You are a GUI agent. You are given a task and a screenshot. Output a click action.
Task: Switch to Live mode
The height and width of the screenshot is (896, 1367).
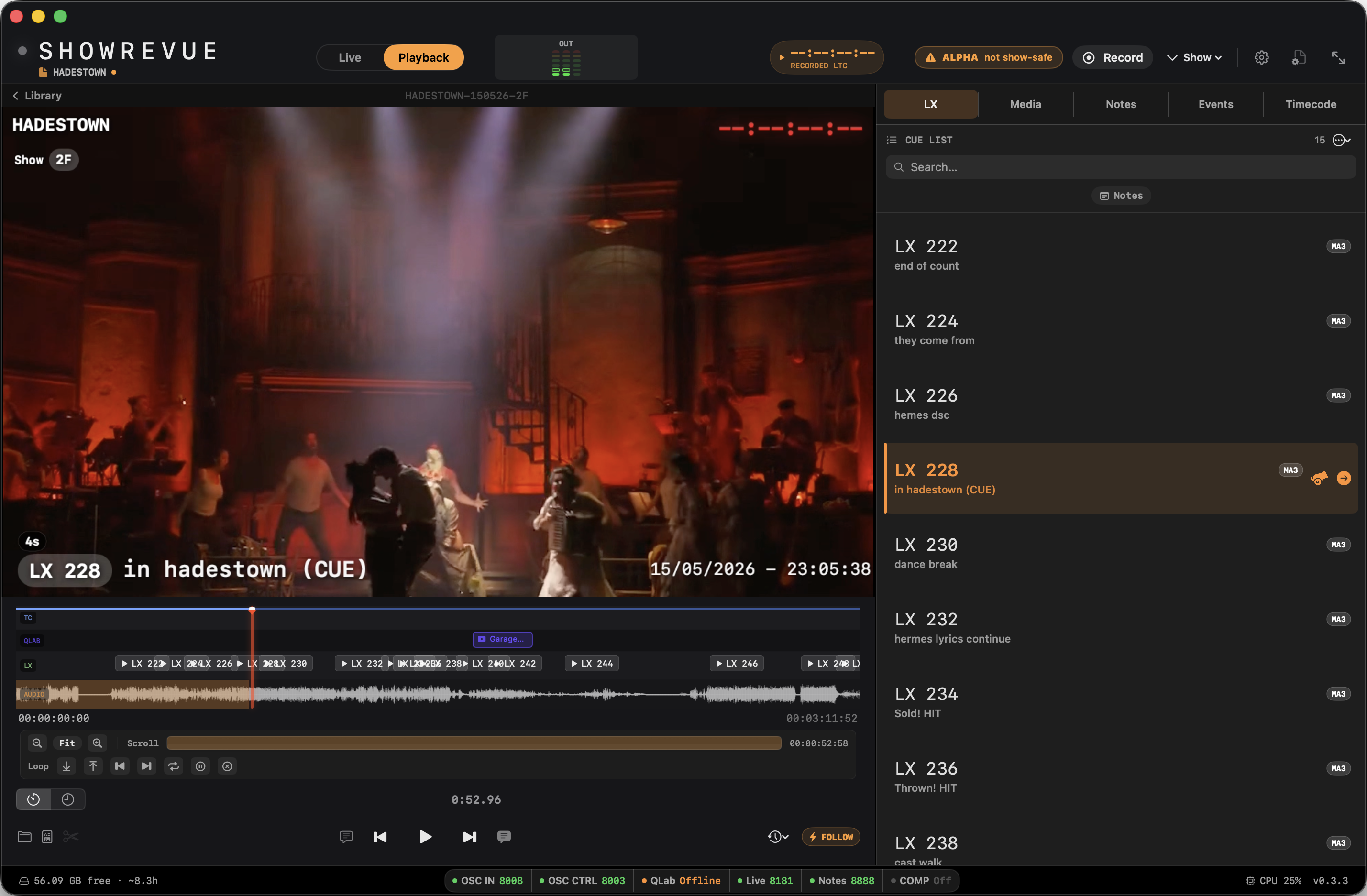pyautogui.click(x=350, y=57)
